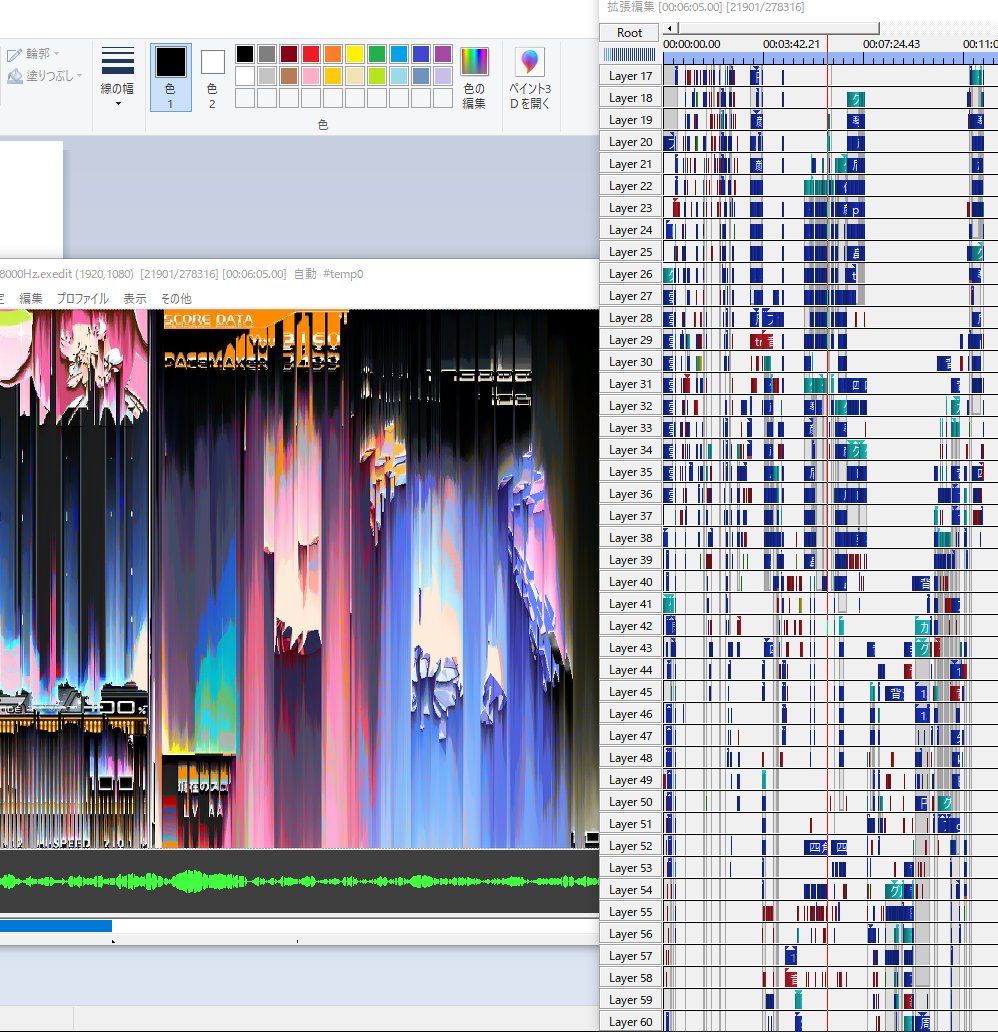Select teal グ object on Layer 54
998x1032 pixels.
click(x=893, y=891)
